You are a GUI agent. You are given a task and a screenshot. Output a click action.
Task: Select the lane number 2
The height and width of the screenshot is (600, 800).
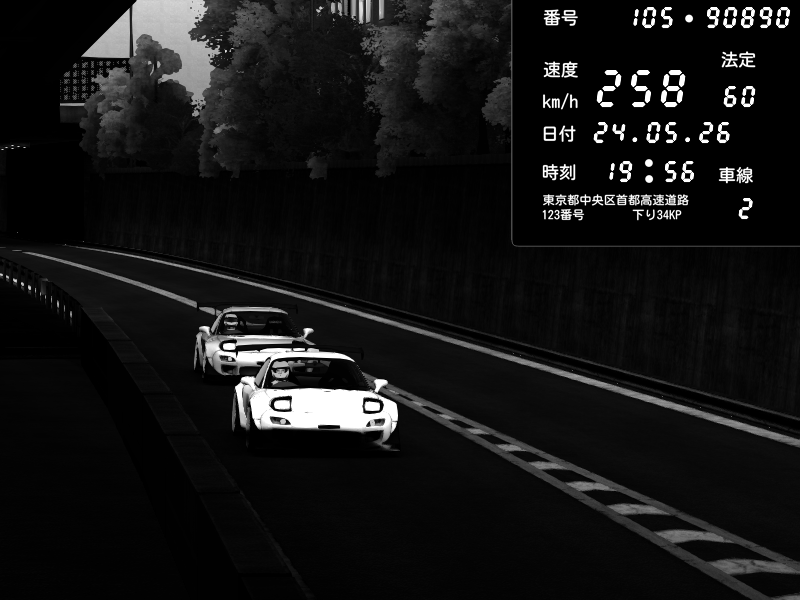(745, 209)
